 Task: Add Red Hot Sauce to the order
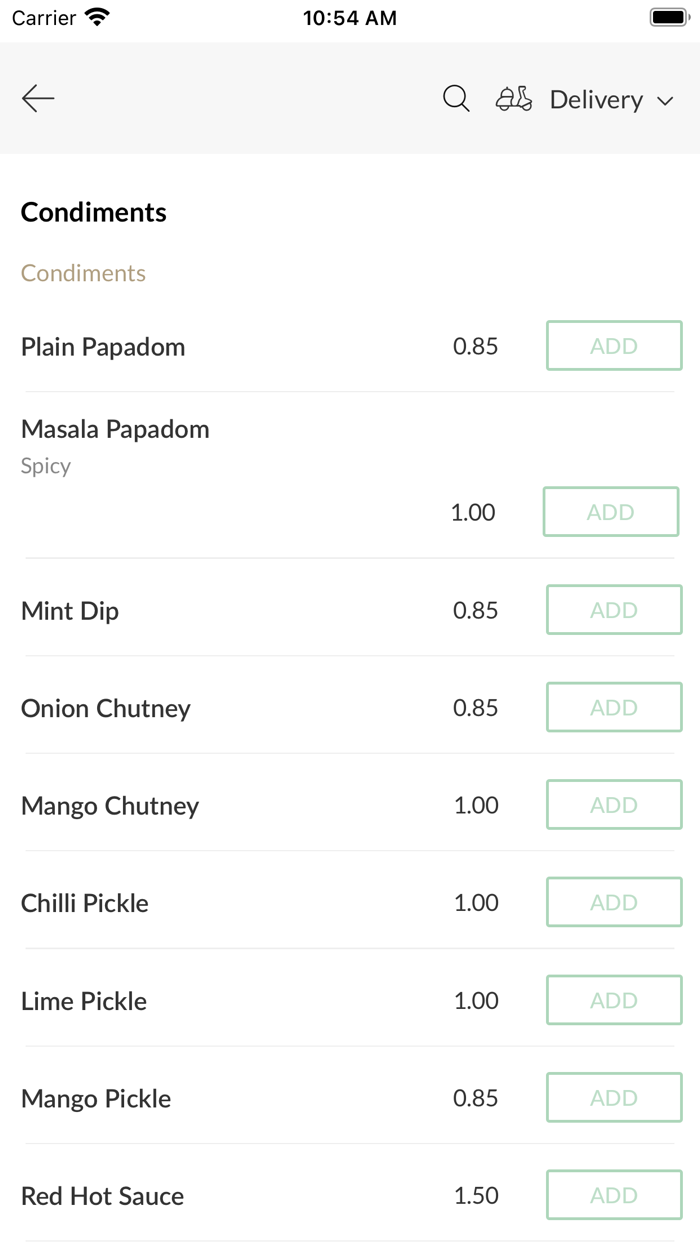tap(613, 1195)
